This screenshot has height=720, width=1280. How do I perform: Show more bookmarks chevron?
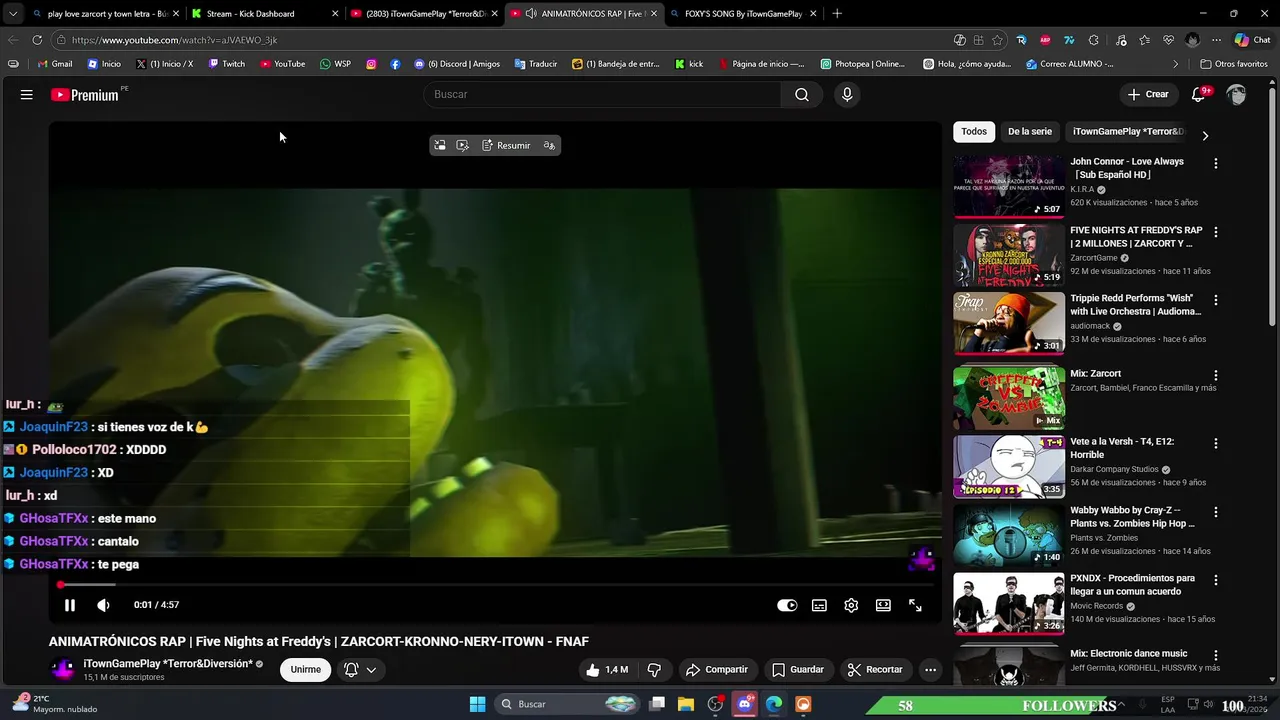(1176, 64)
